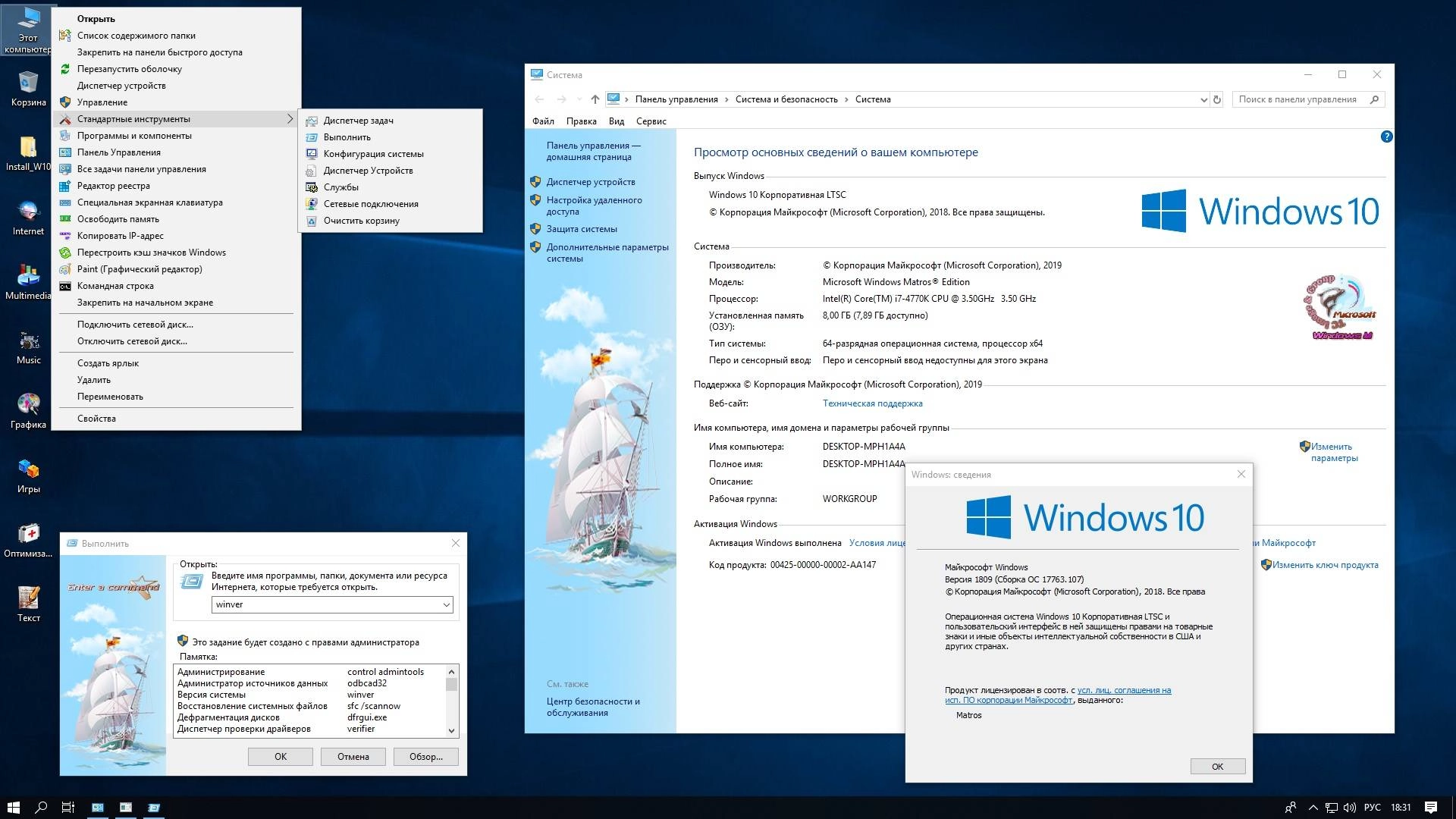Open Task View on the taskbar
Screen dimensions: 1456x819
click(x=67, y=808)
